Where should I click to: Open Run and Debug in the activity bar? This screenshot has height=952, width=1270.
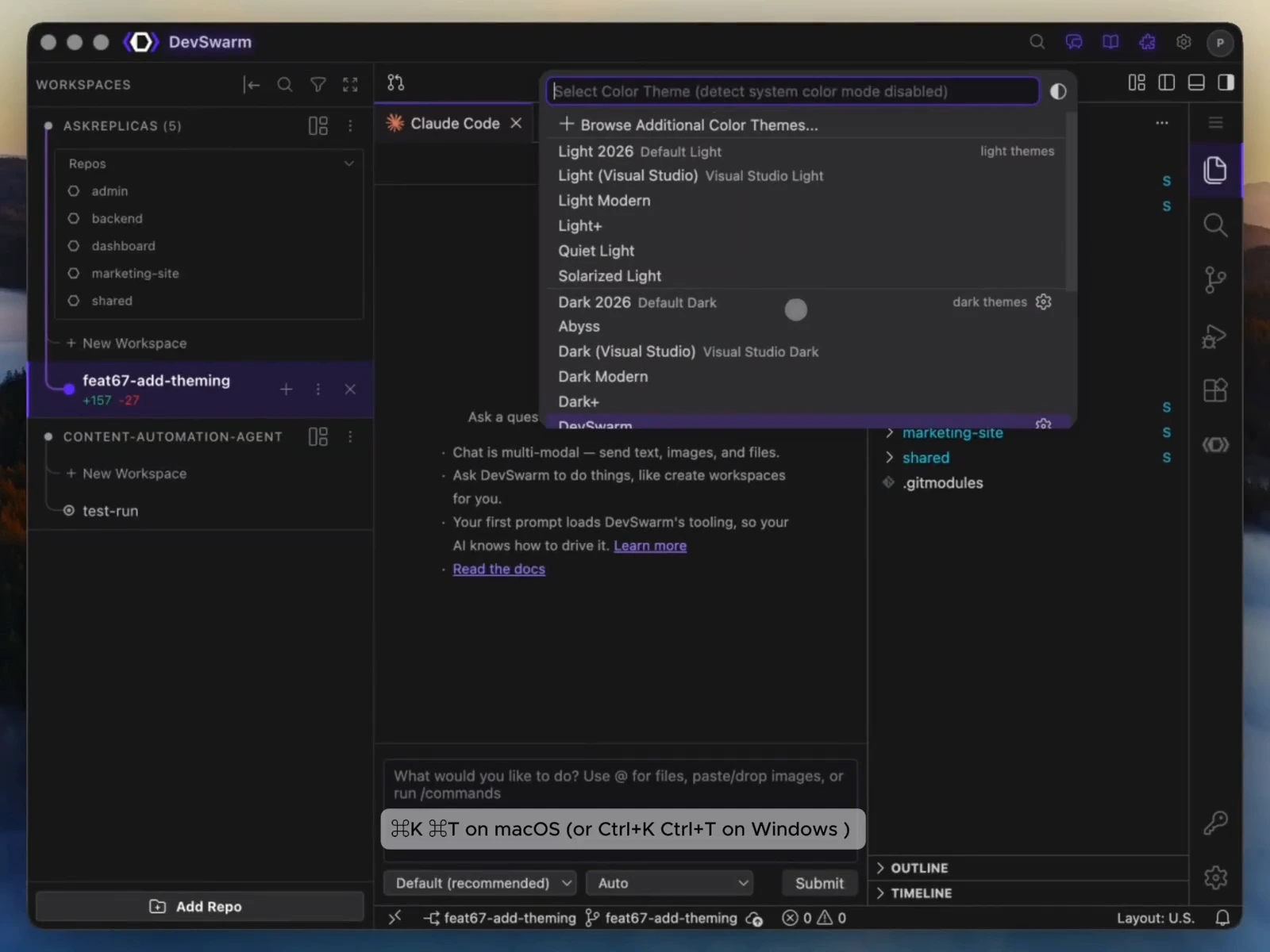point(1215,336)
